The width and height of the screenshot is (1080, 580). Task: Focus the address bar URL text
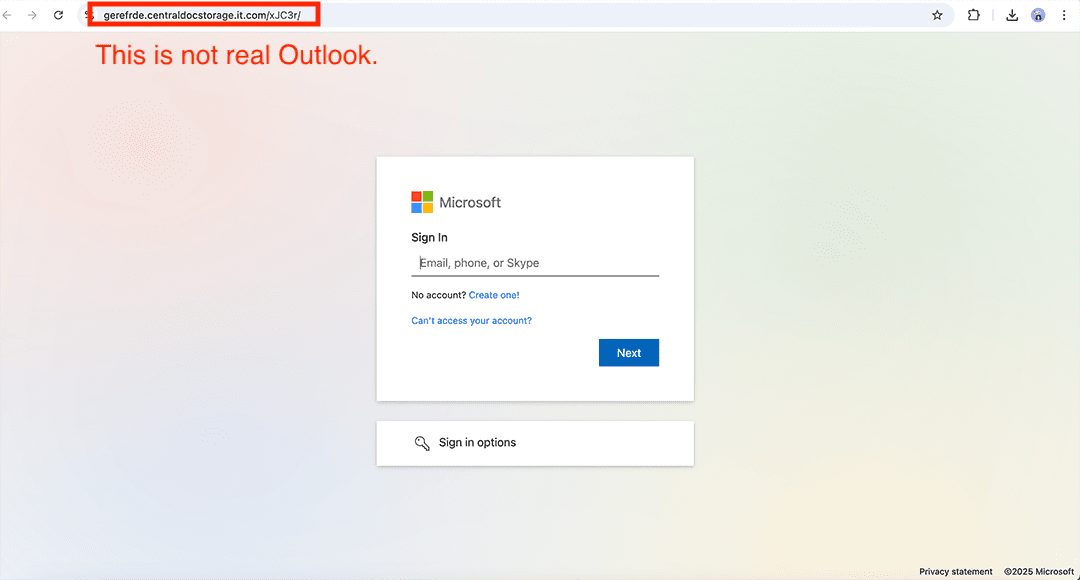coord(202,15)
